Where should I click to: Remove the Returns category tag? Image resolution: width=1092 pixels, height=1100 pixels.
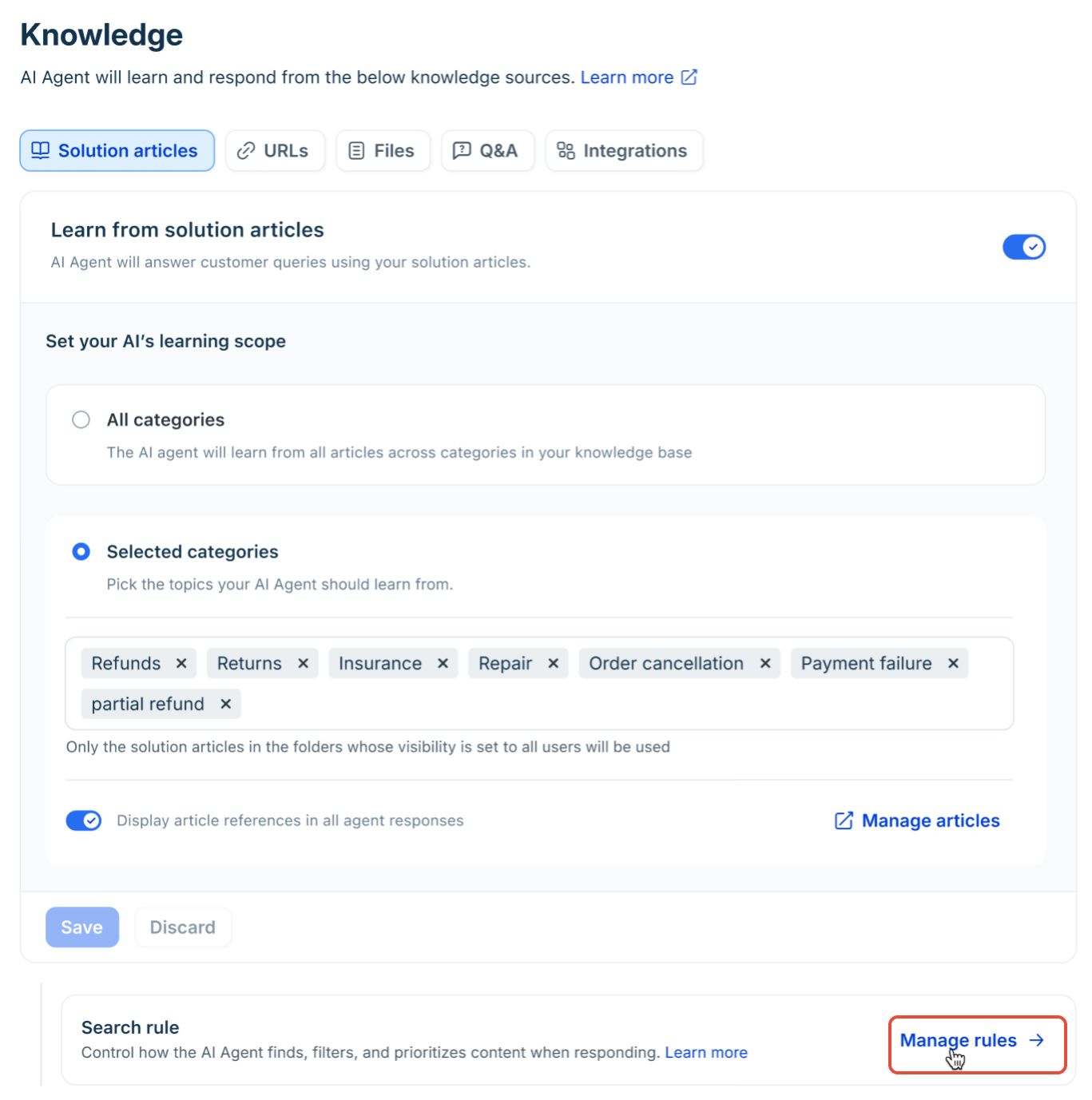[x=304, y=664]
